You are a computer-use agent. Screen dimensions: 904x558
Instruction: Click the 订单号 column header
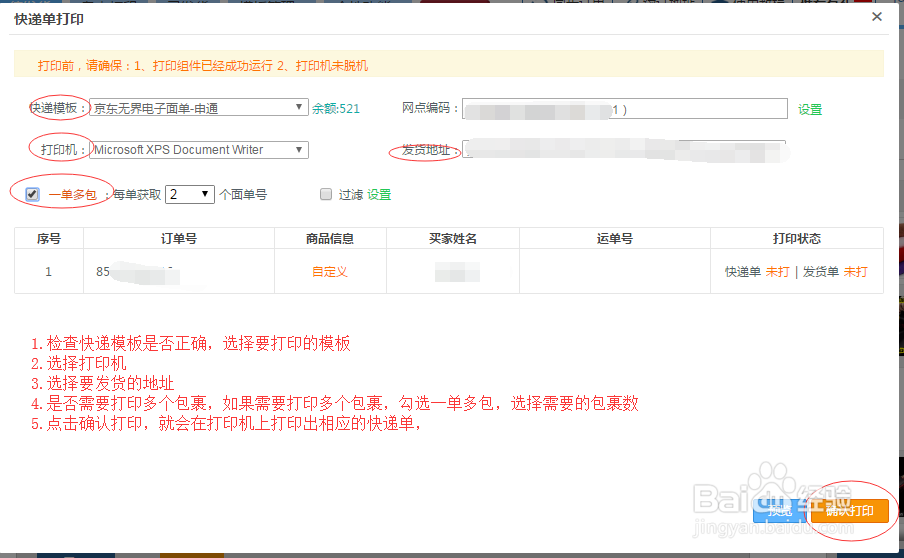(179, 239)
